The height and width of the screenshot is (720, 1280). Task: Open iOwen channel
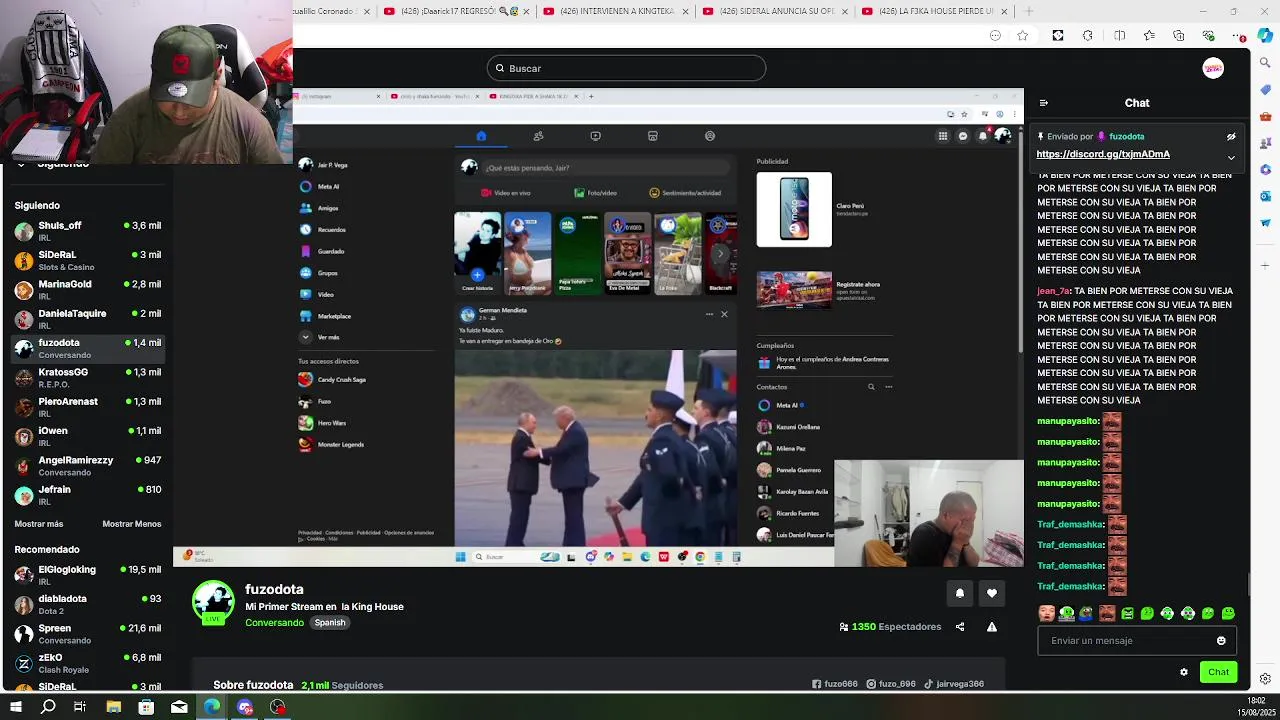point(87,436)
